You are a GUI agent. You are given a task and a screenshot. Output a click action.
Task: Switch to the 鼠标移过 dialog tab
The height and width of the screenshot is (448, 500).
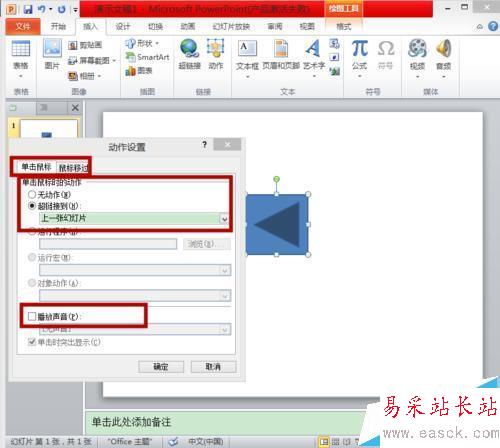pyautogui.click(x=73, y=168)
